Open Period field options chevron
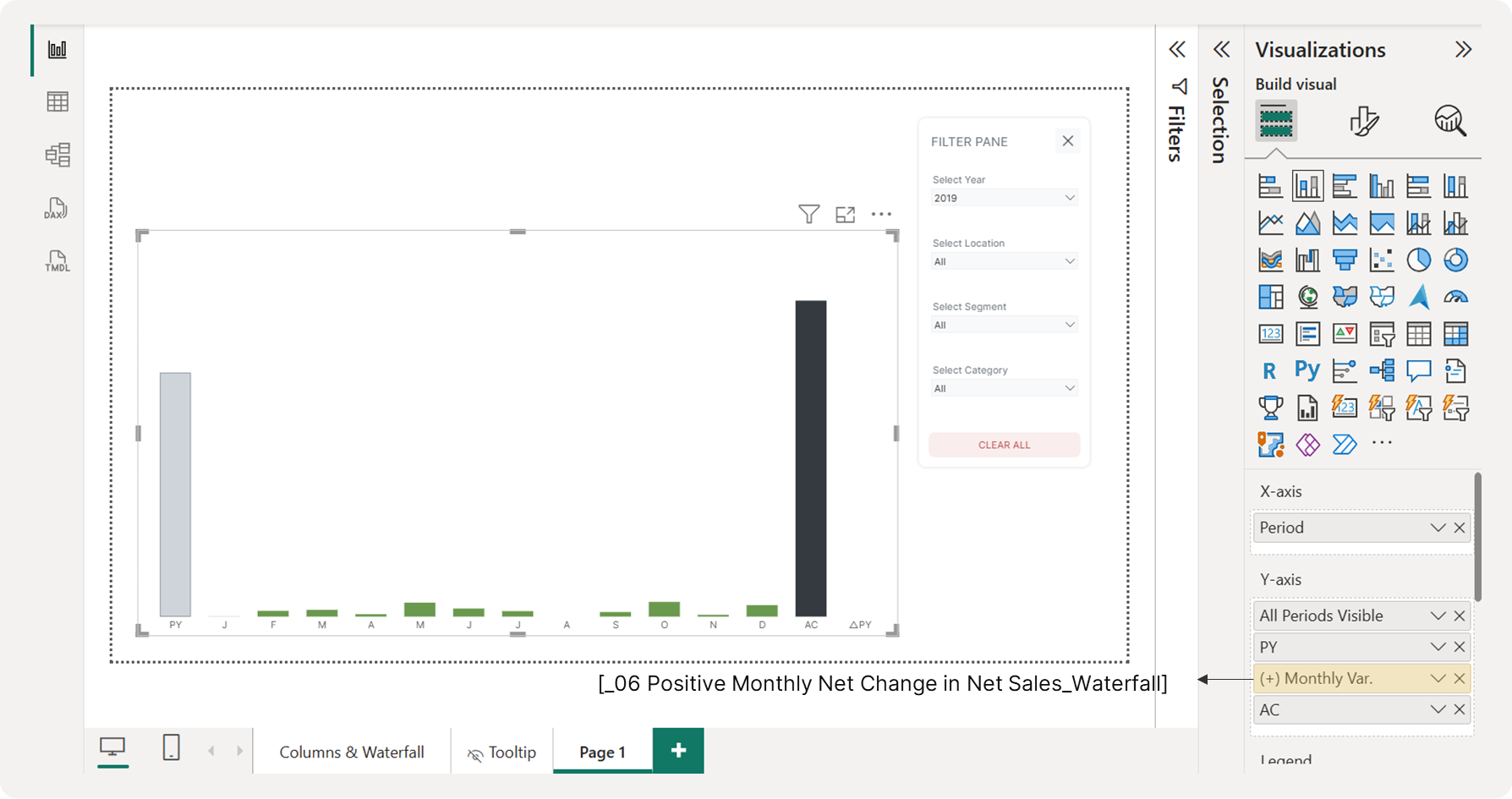Viewport: 1512px width, 799px height. 1438,528
